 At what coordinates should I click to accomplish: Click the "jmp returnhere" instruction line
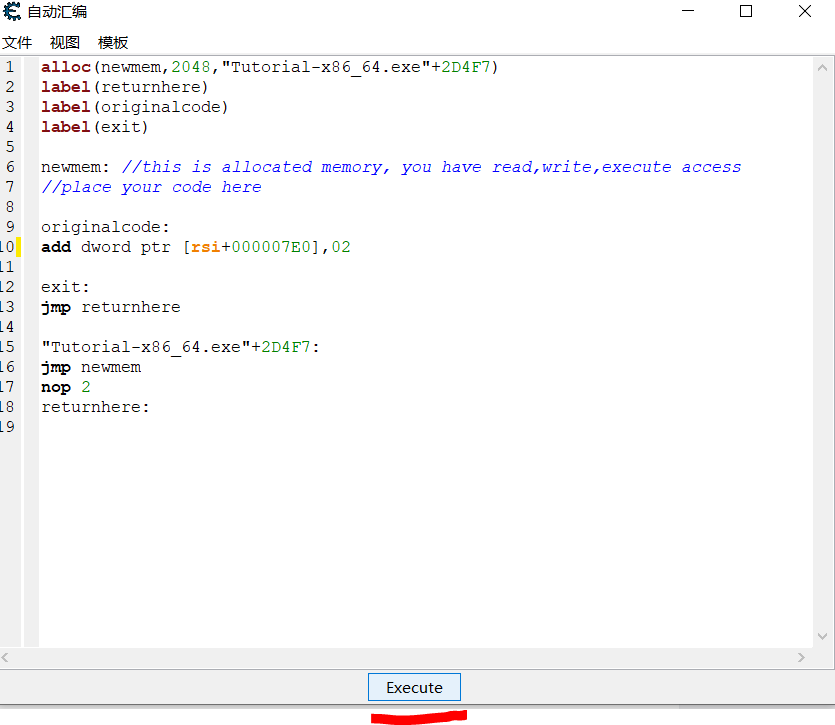click(x=111, y=307)
